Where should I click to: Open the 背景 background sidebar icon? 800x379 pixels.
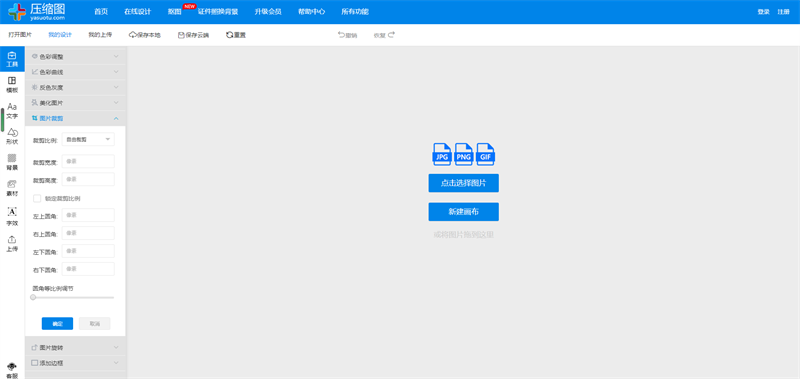[x=12, y=162]
